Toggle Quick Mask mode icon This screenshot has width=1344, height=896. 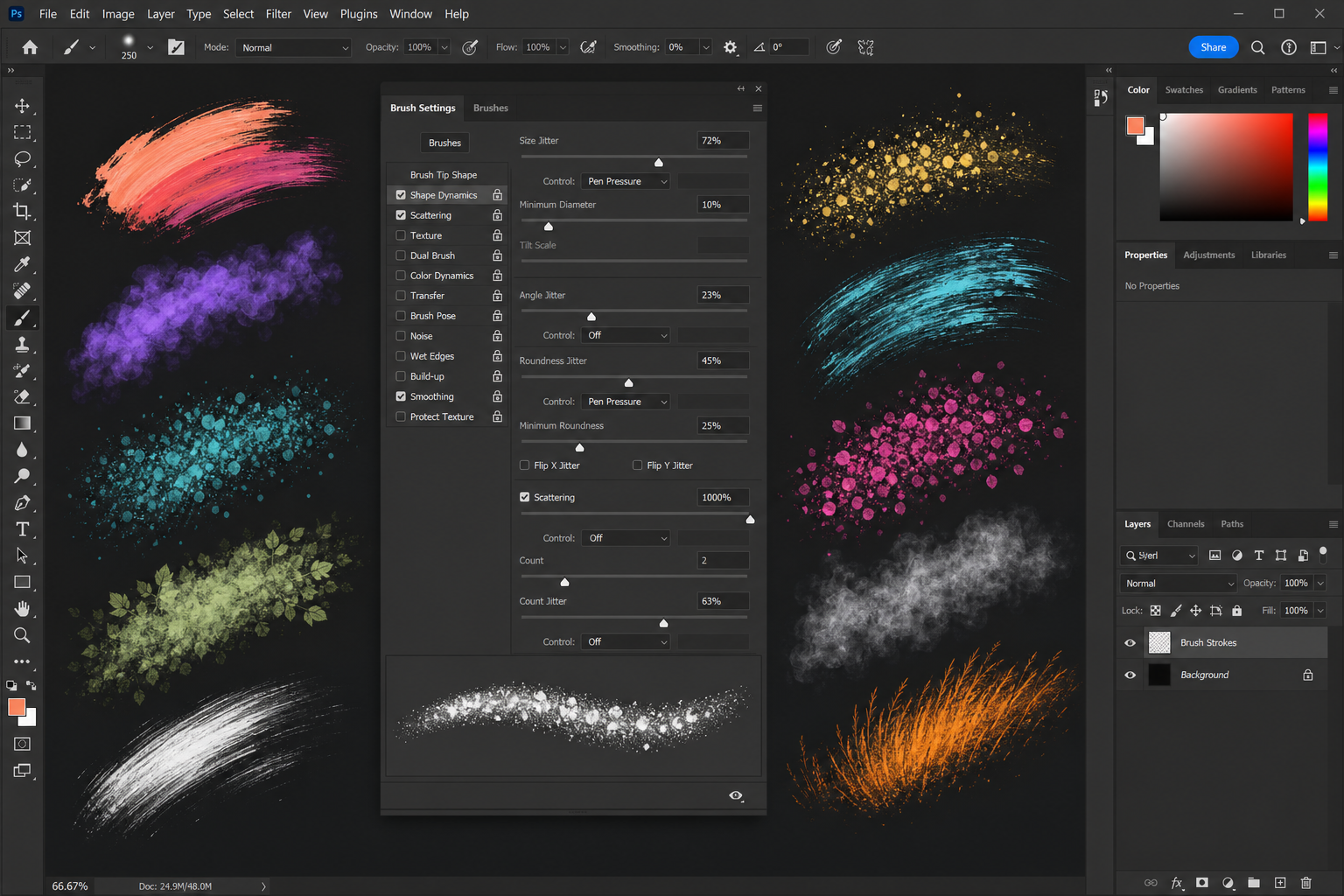coord(22,744)
